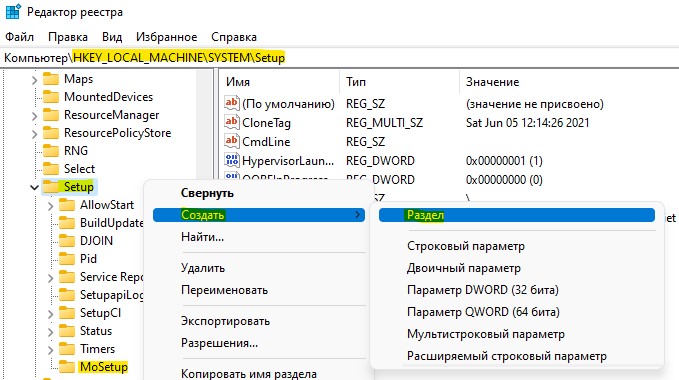Sort values by the Значение column header
679x380 pixels.
point(569,82)
